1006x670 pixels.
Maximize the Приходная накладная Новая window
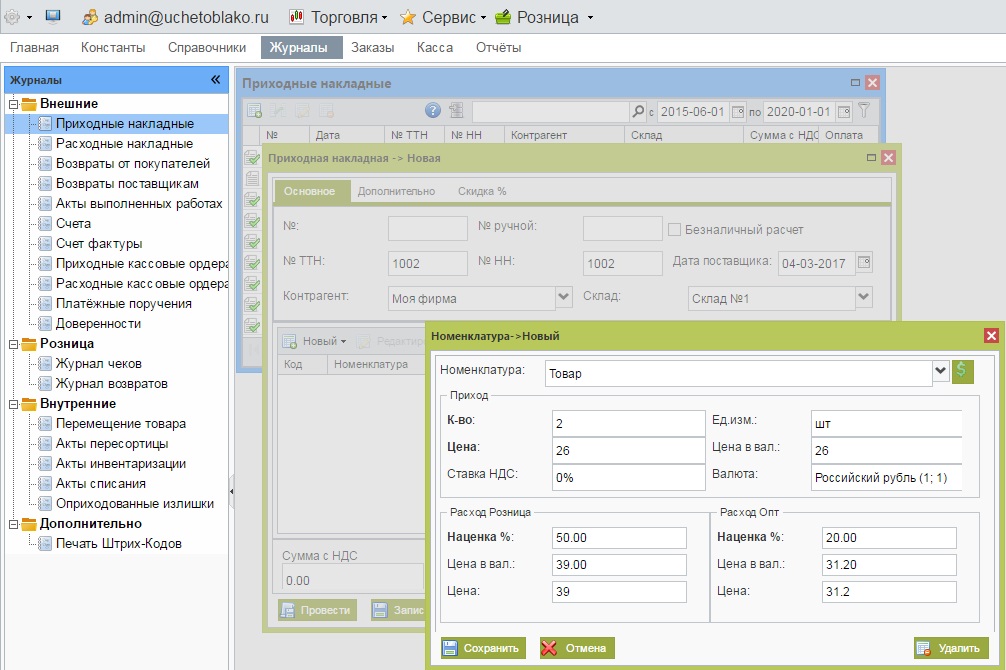coord(871,157)
